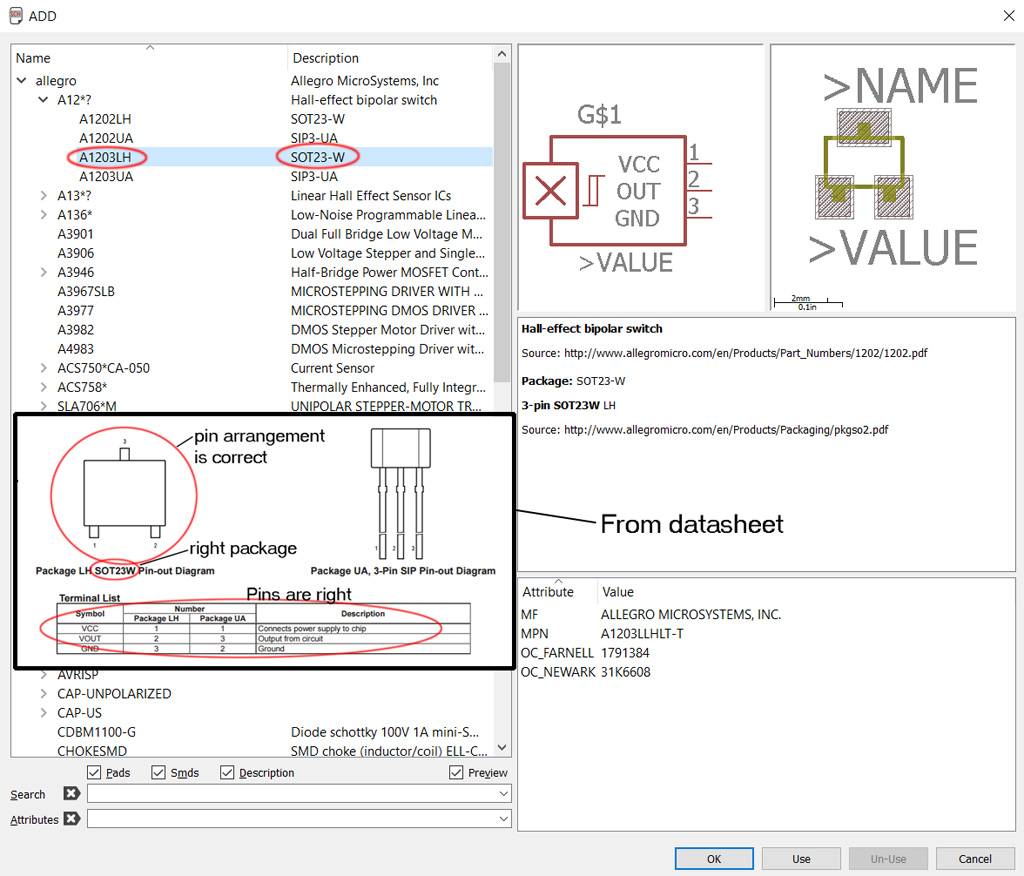This screenshot has height=876, width=1024.
Task: Collapse the A12*? device group
Action: [43, 99]
